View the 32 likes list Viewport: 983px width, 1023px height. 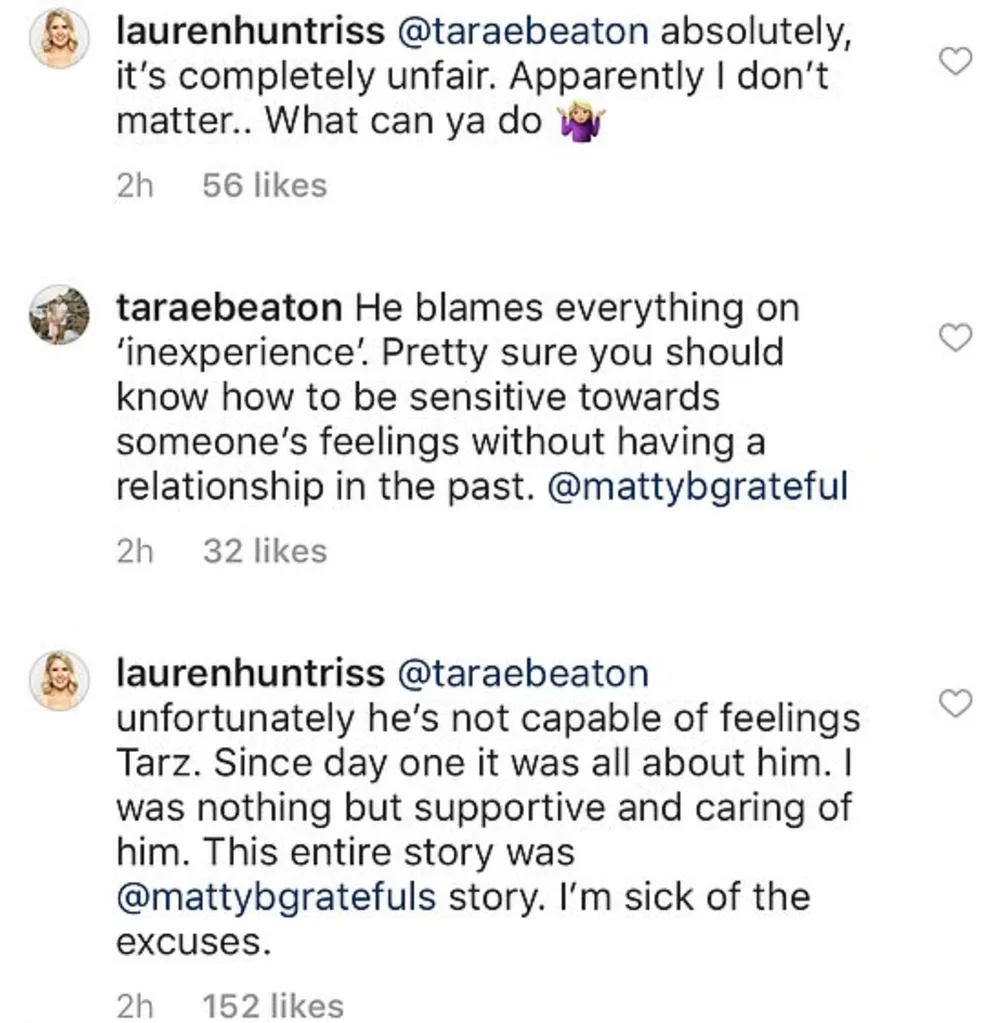point(265,551)
